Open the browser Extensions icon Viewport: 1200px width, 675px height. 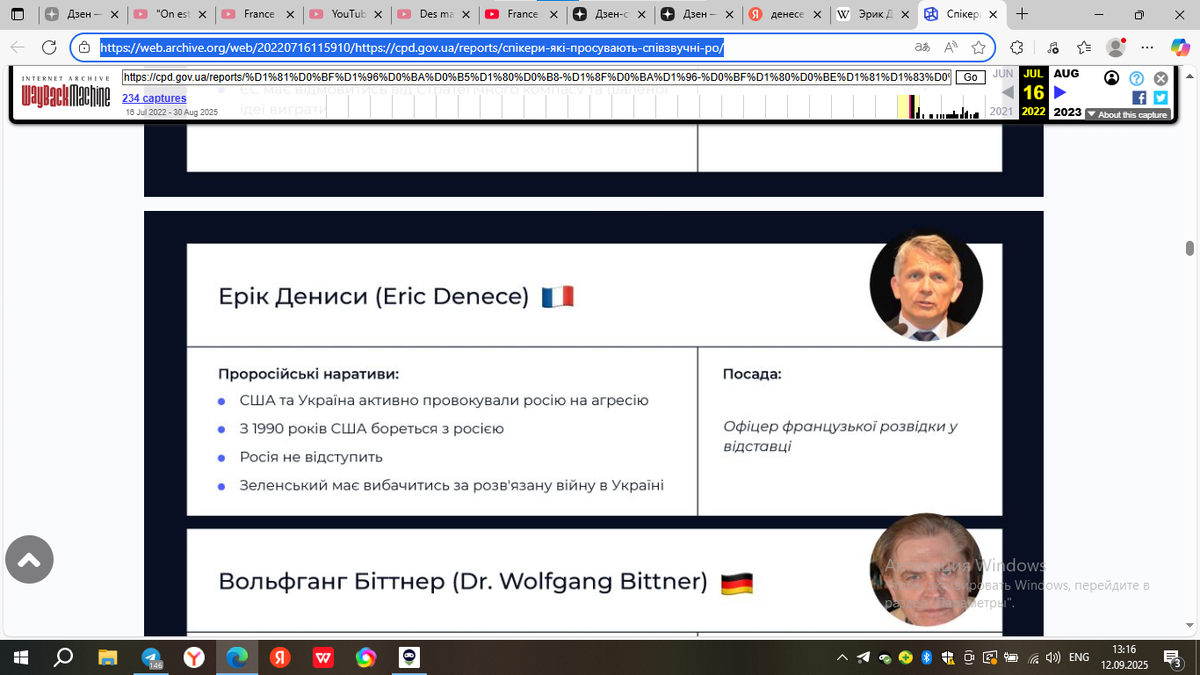[1016, 47]
